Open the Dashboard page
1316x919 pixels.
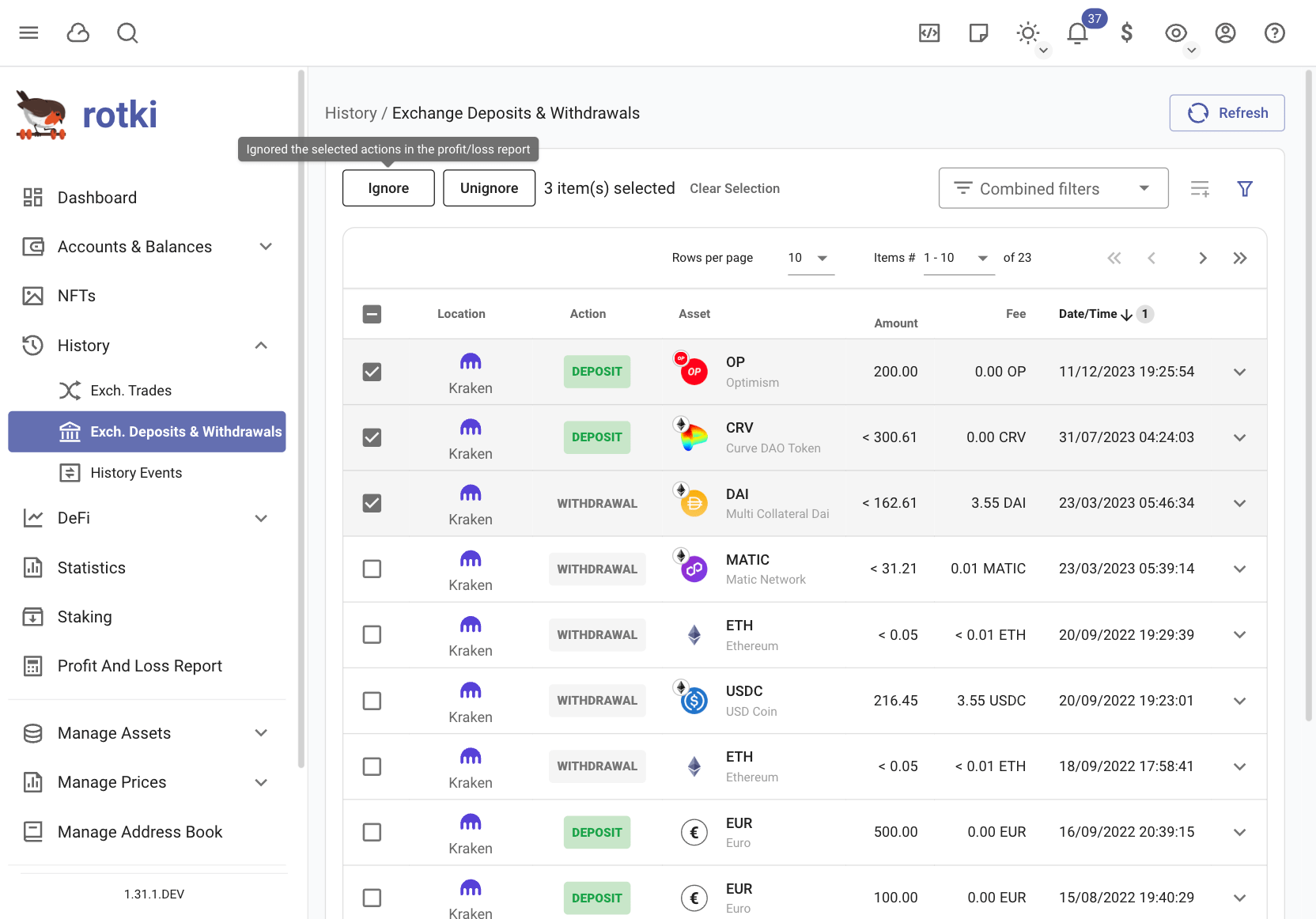[147, 198]
